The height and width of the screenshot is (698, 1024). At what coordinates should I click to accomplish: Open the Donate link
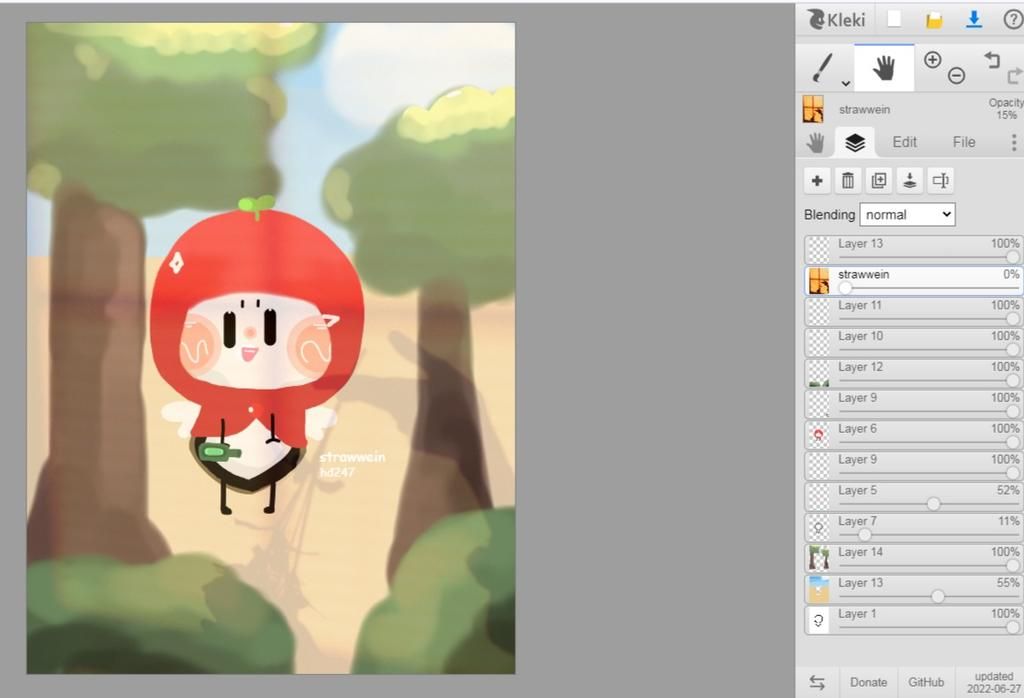point(869,682)
